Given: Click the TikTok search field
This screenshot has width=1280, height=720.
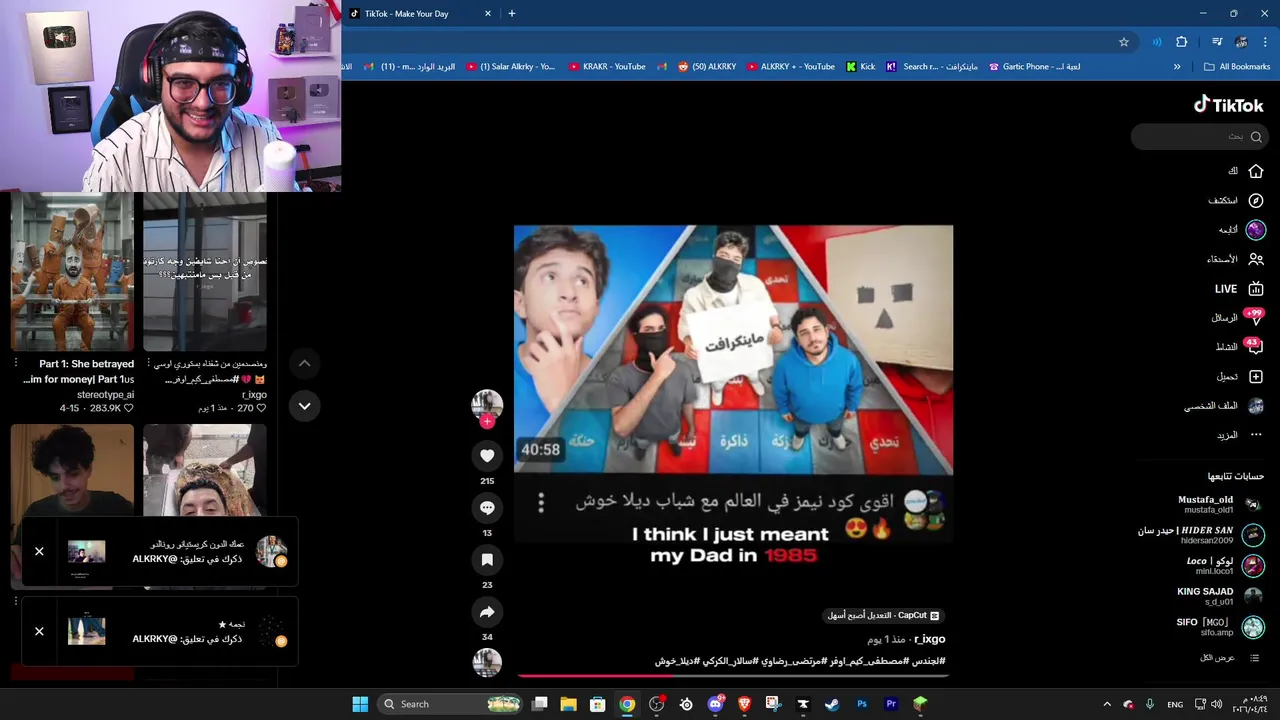Looking at the screenshot, I should pos(1200,137).
